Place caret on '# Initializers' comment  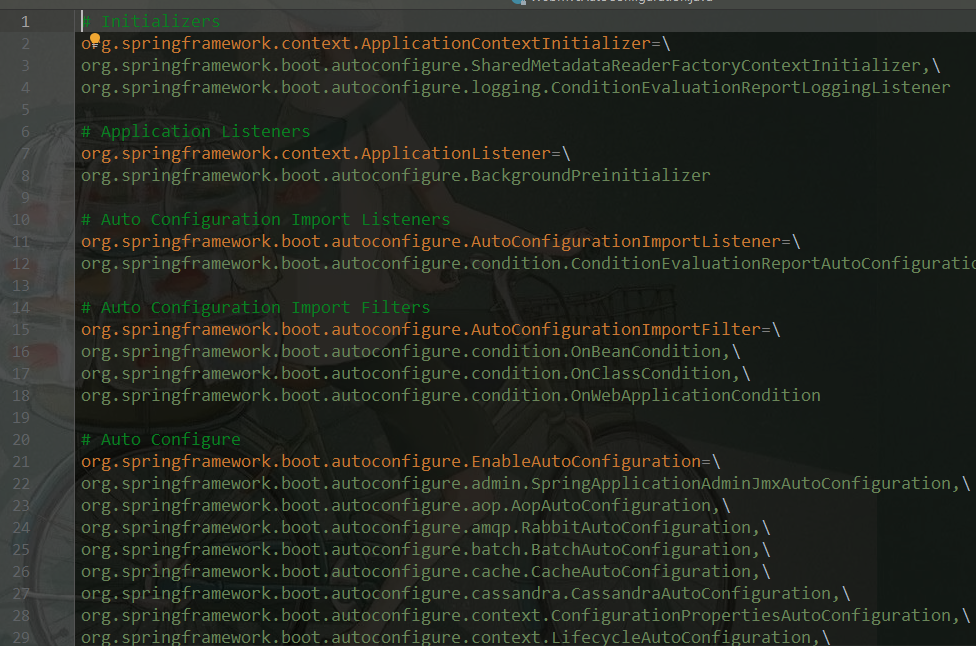coord(151,22)
